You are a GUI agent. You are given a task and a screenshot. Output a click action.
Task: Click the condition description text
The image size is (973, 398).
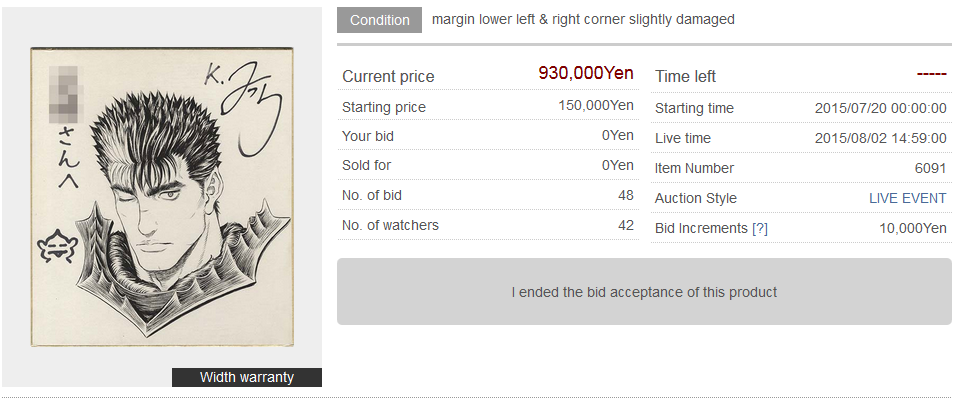583,19
